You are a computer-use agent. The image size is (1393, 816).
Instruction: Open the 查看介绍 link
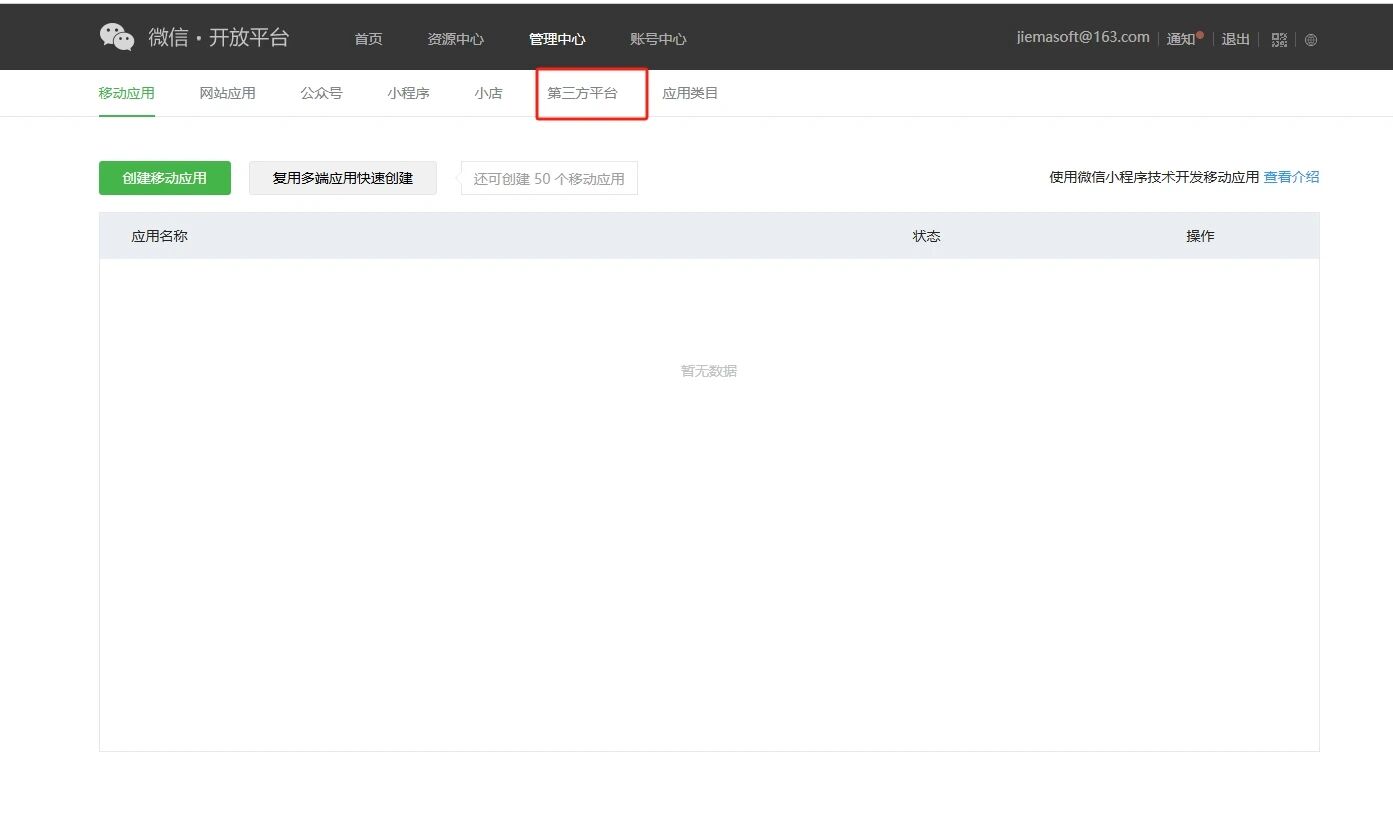[1291, 177]
